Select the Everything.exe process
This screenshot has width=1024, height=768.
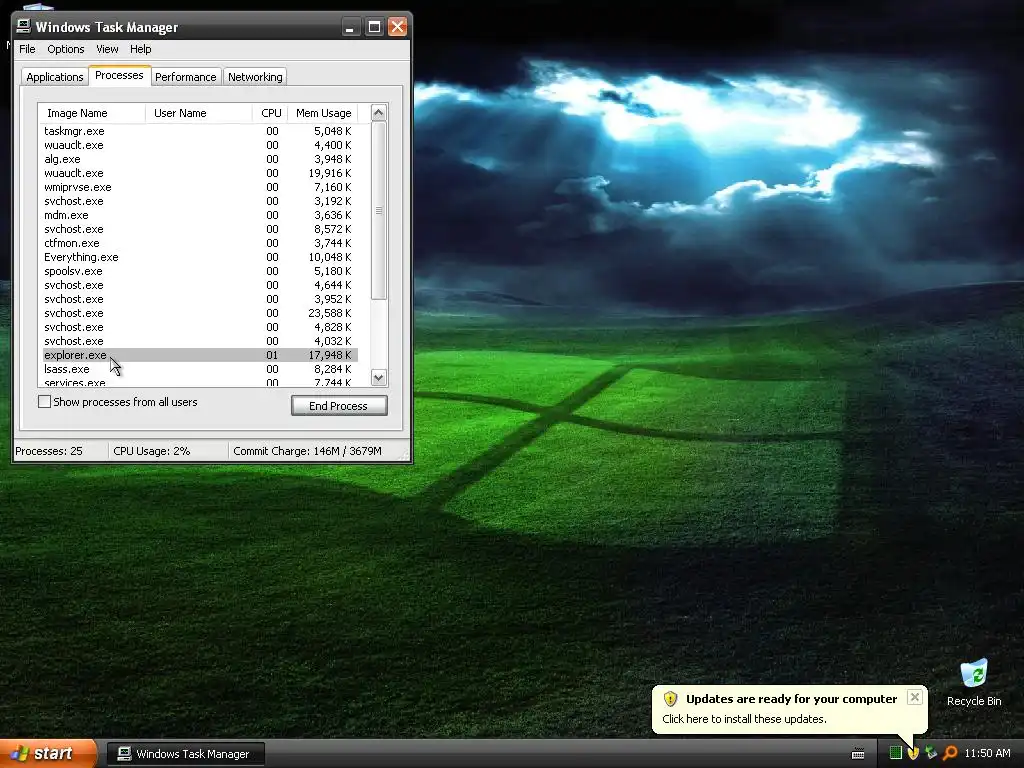[x=200, y=257]
